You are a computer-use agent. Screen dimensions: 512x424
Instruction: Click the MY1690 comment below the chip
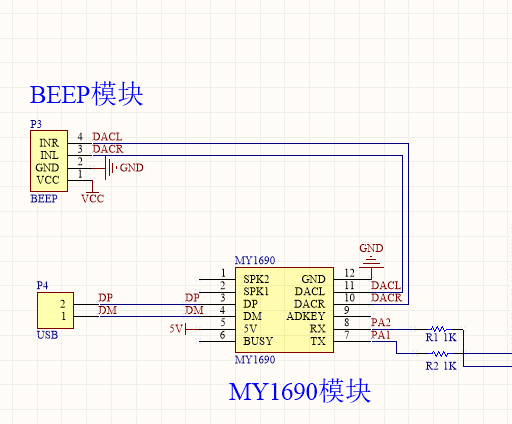pos(255,360)
